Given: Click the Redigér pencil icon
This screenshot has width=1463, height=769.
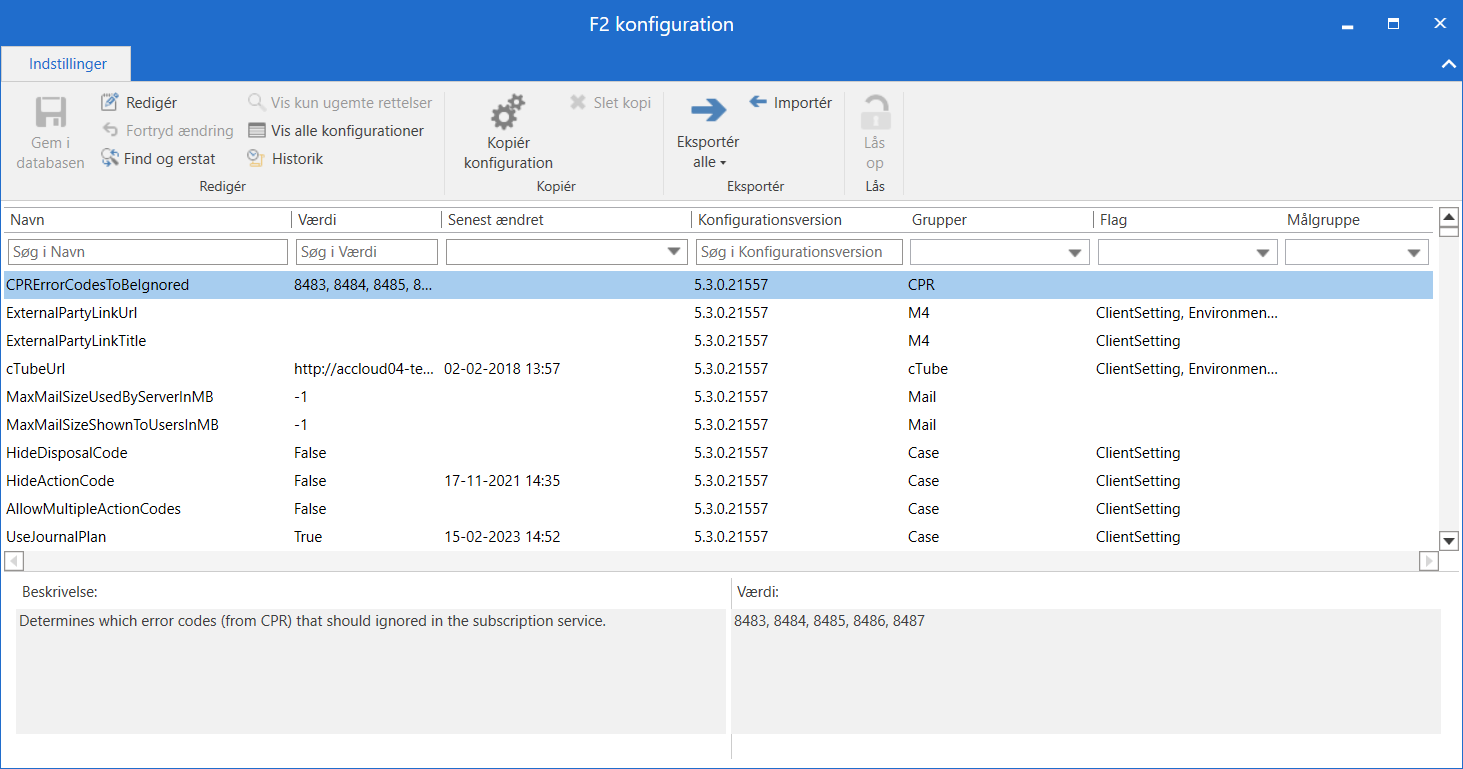Looking at the screenshot, I should (110, 102).
